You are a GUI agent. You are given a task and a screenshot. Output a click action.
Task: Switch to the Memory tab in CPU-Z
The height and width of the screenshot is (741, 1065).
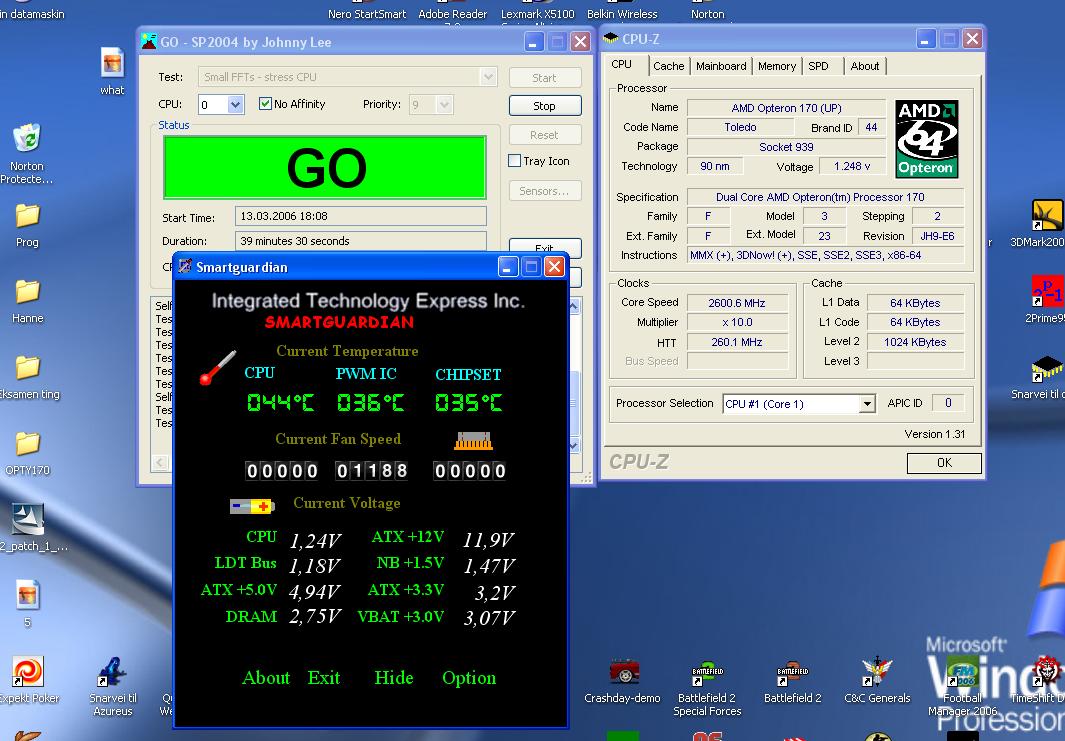tap(776, 66)
